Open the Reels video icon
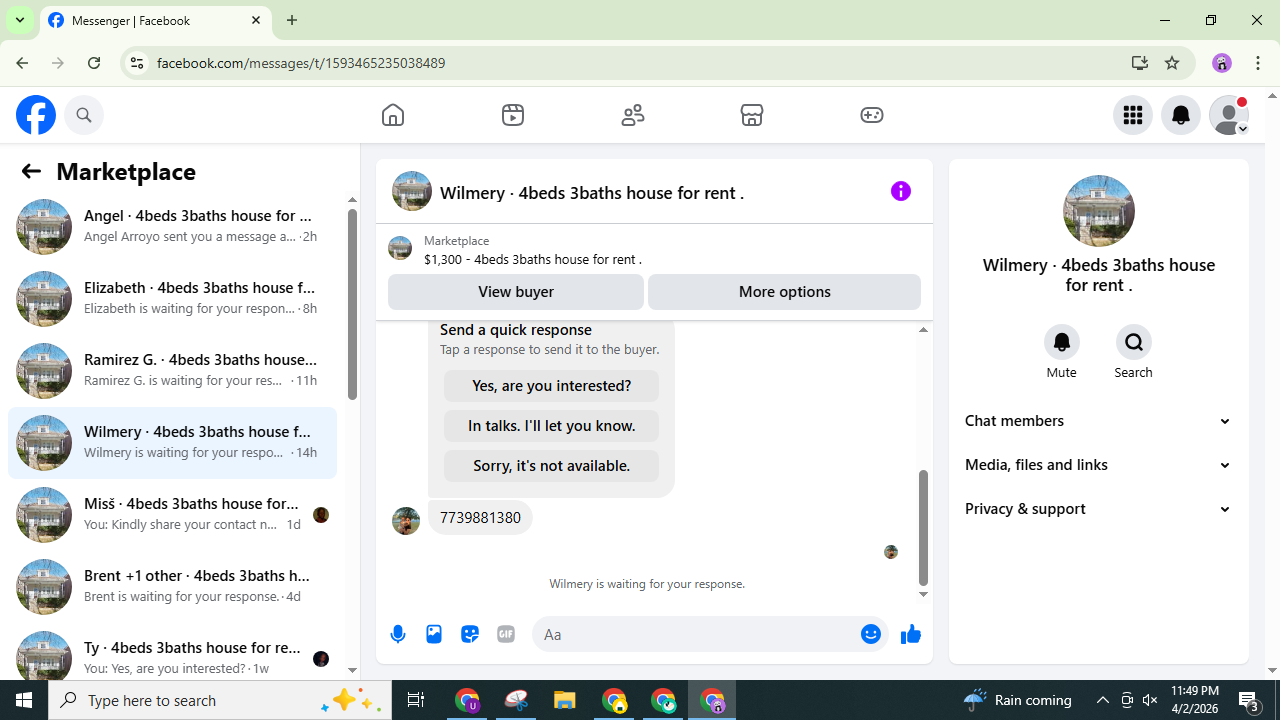Viewport: 1280px width, 720px height. [513, 115]
